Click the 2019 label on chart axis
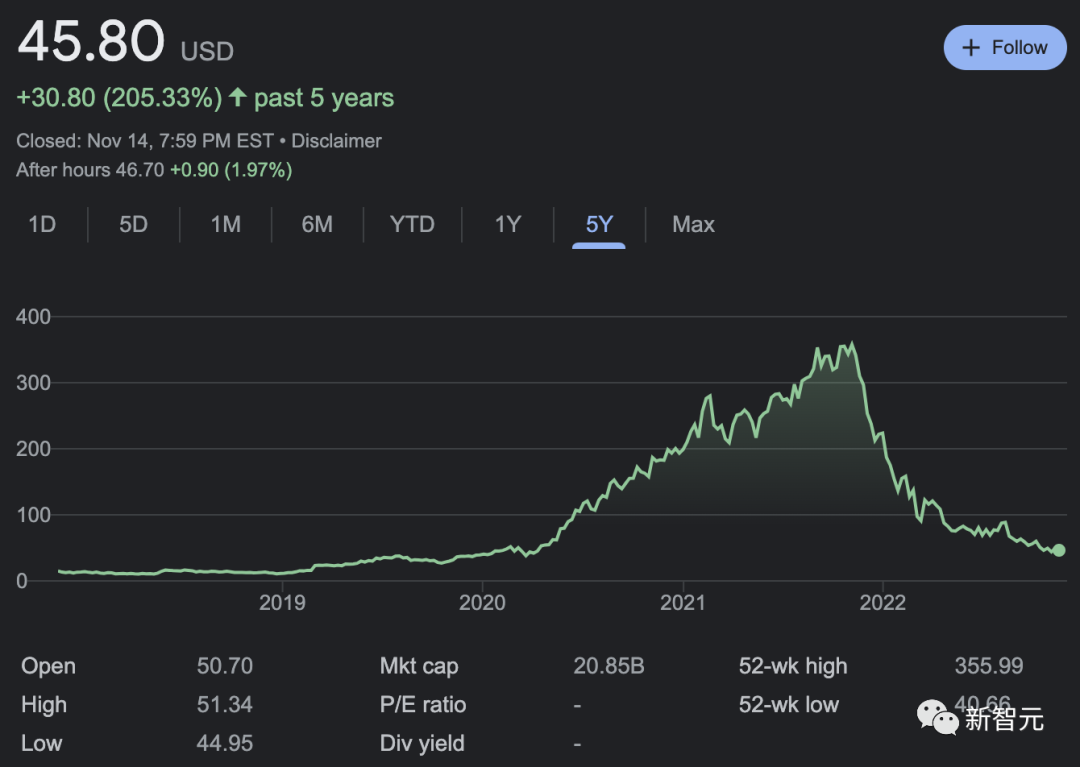This screenshot has height=767, width=1080. click(x=282, y=602)
